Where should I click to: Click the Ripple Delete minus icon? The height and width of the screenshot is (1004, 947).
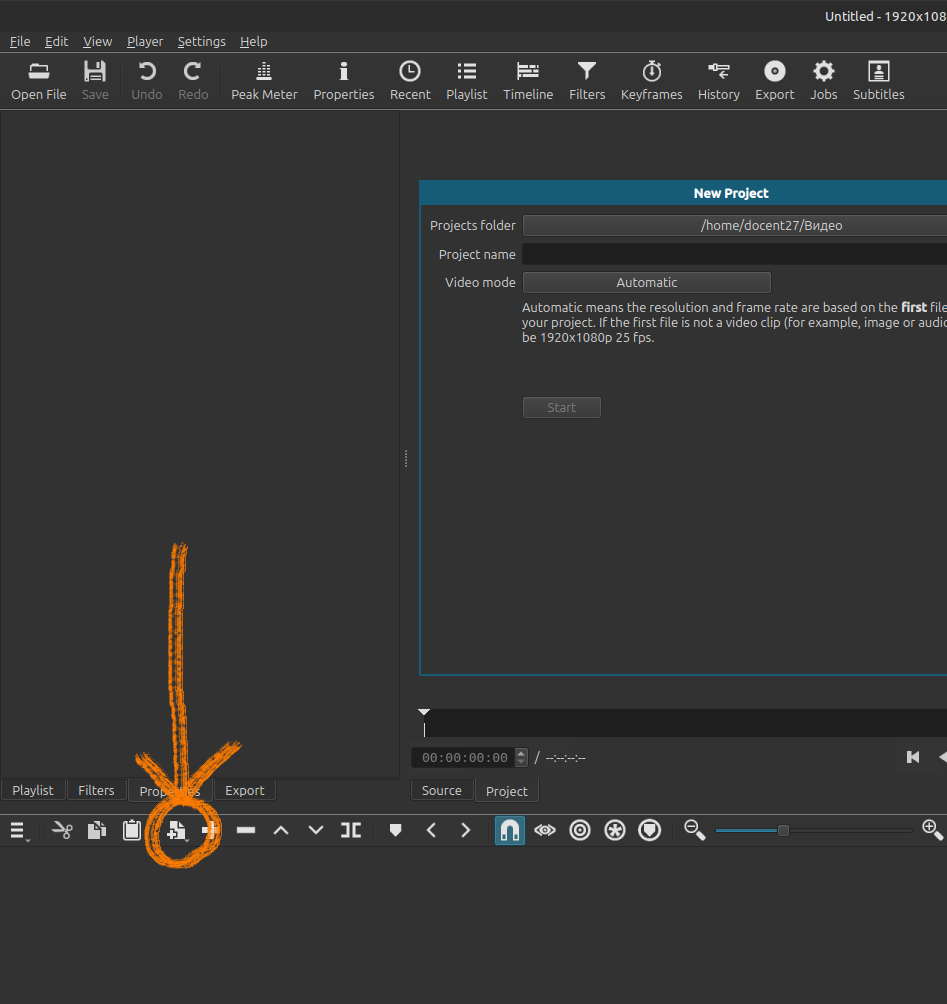pos(246,830)
